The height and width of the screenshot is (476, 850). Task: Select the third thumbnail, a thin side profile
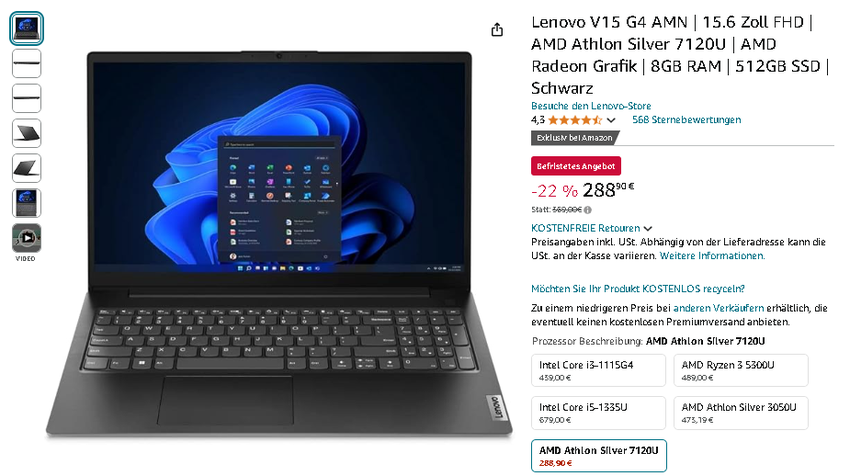[x=27, y=98]
